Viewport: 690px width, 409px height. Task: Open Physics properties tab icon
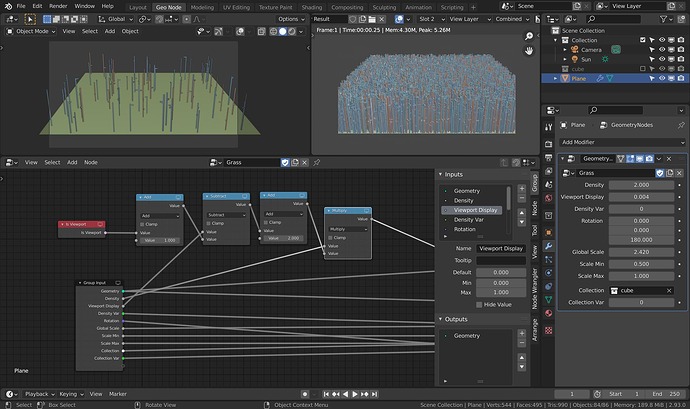coord(548,273)
